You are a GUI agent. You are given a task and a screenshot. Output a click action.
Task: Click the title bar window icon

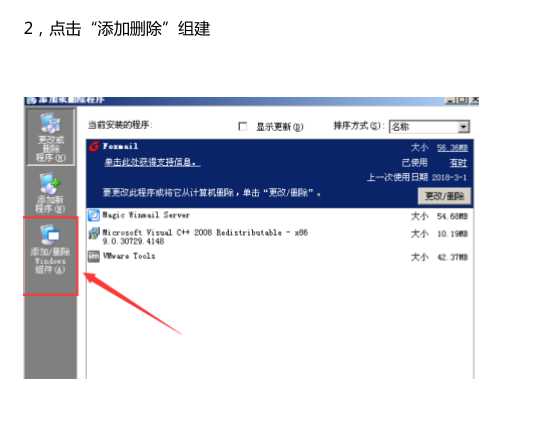[31, 100]
